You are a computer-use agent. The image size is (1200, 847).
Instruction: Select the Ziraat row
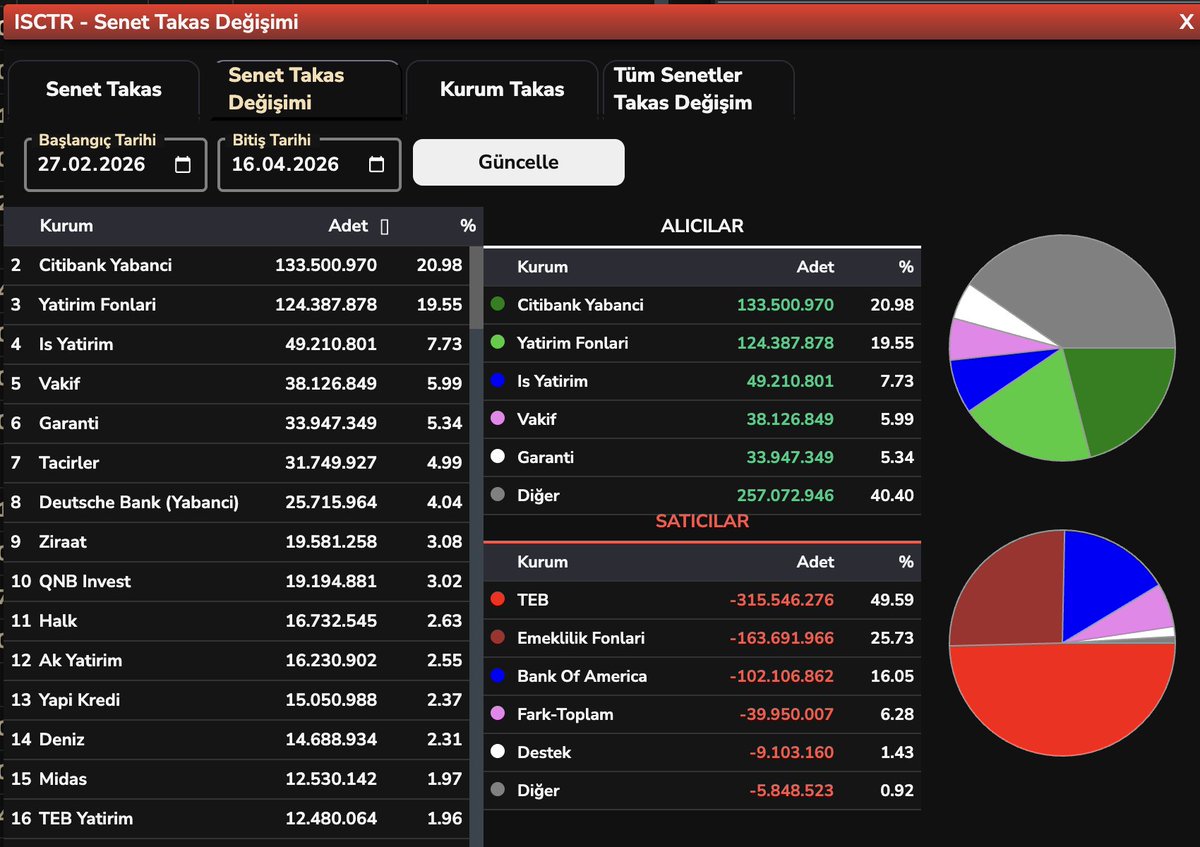[237, 542]
